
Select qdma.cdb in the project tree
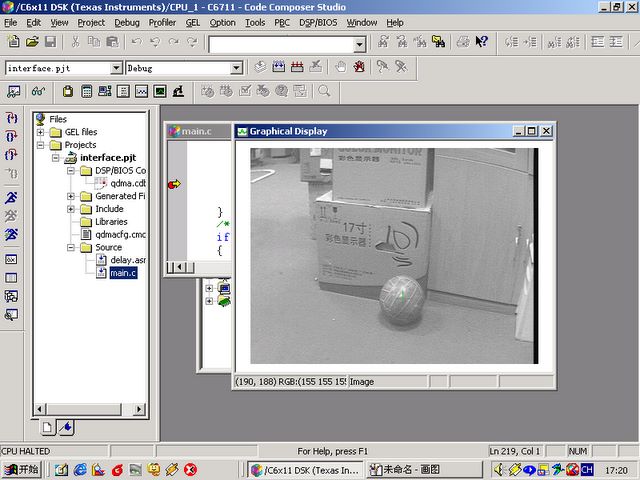128,183
